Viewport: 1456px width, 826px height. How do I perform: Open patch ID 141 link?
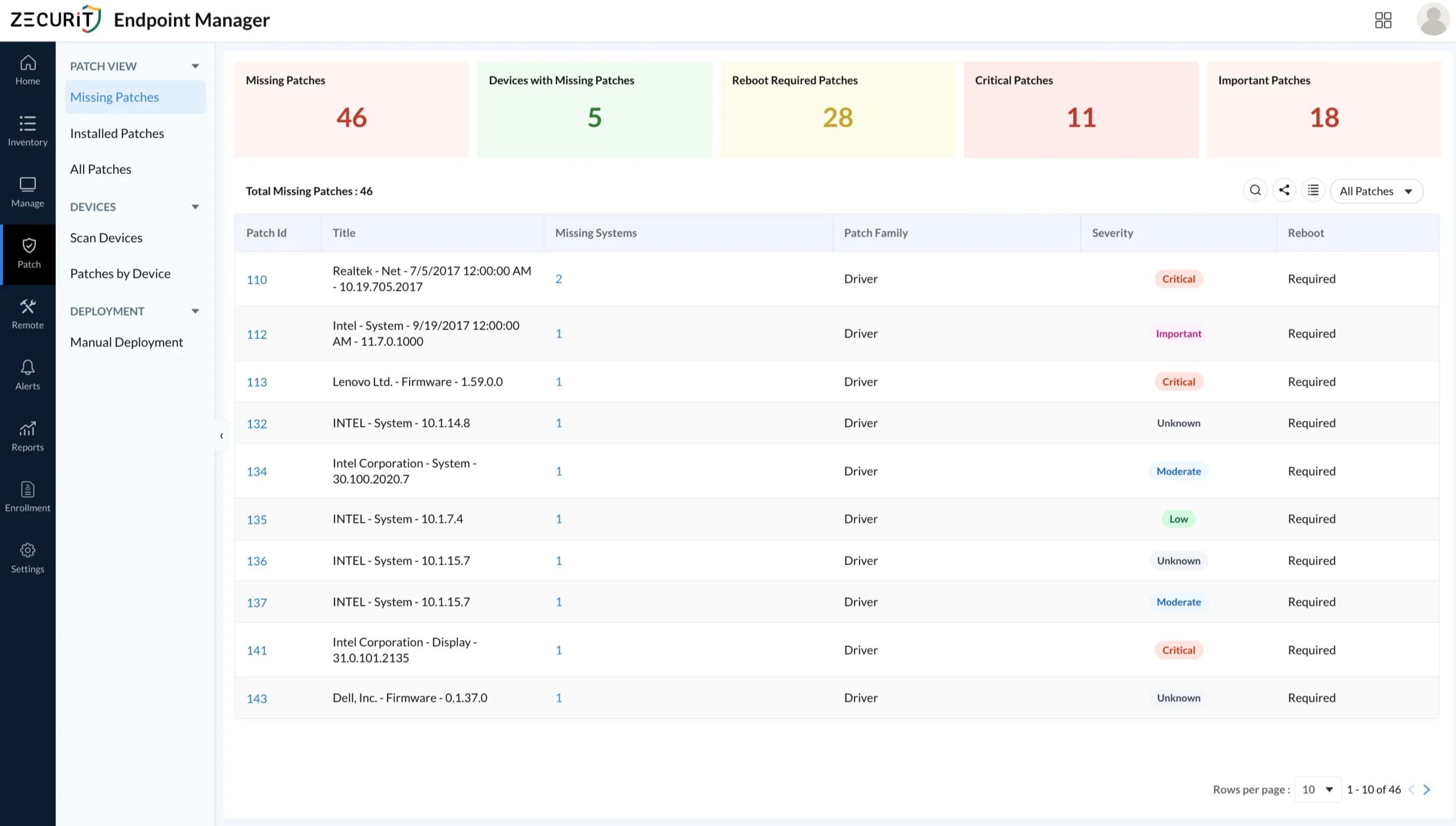(257, 650)
